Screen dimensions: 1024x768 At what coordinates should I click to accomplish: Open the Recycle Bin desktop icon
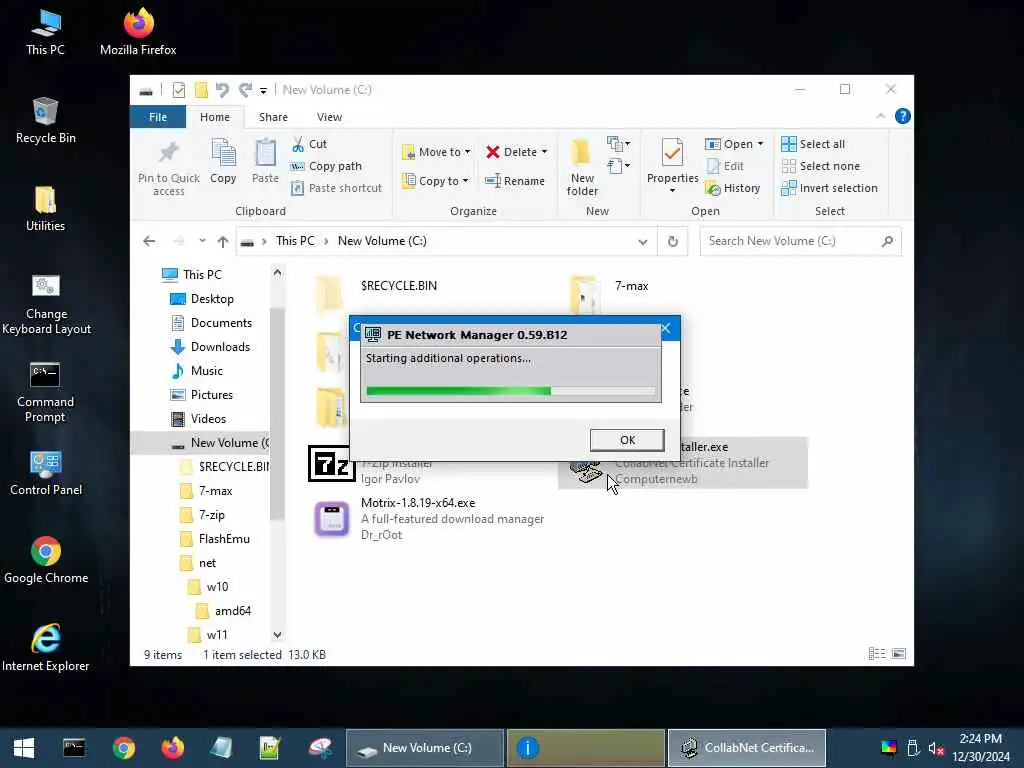(45, 121)
